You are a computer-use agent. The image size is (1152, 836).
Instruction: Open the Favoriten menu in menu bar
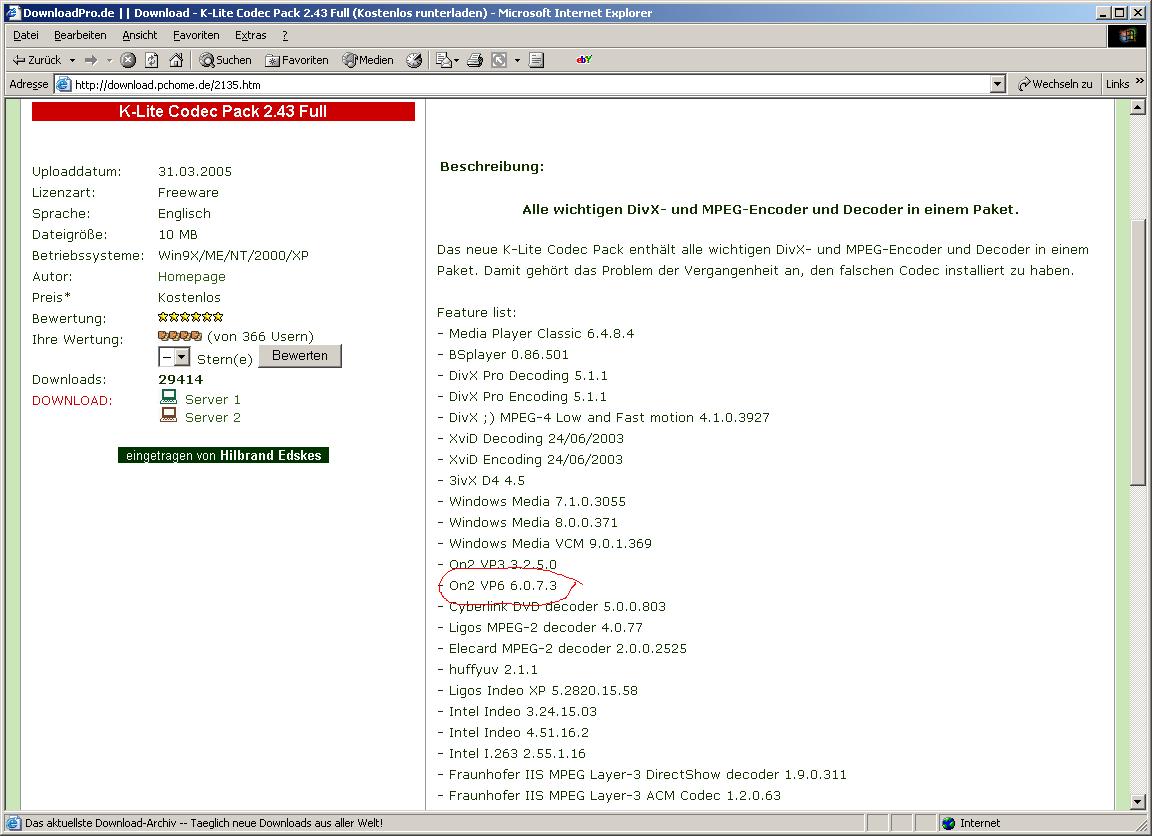tap(196, 35)
